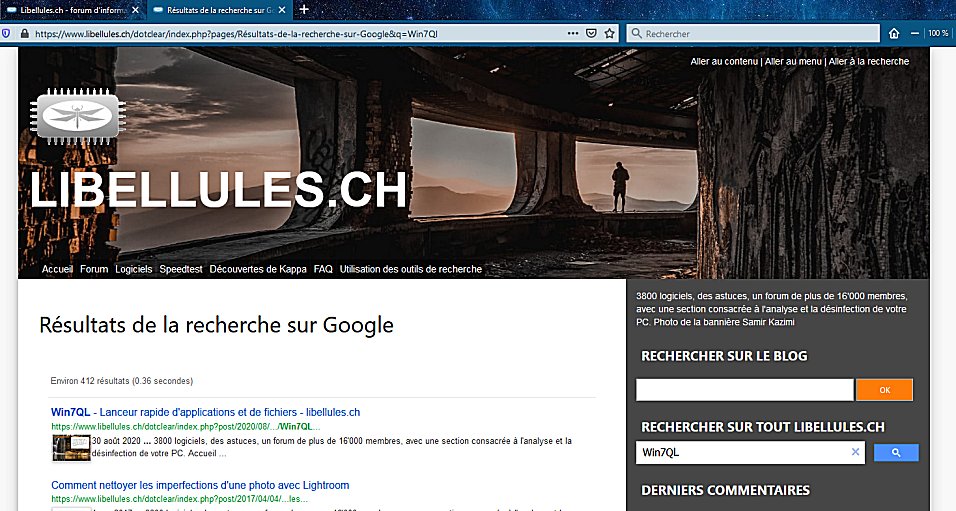The image size is (956, 511).
Task: Click RECHERCHER SUR LE BLOG heading
Action: click(724, 356)
